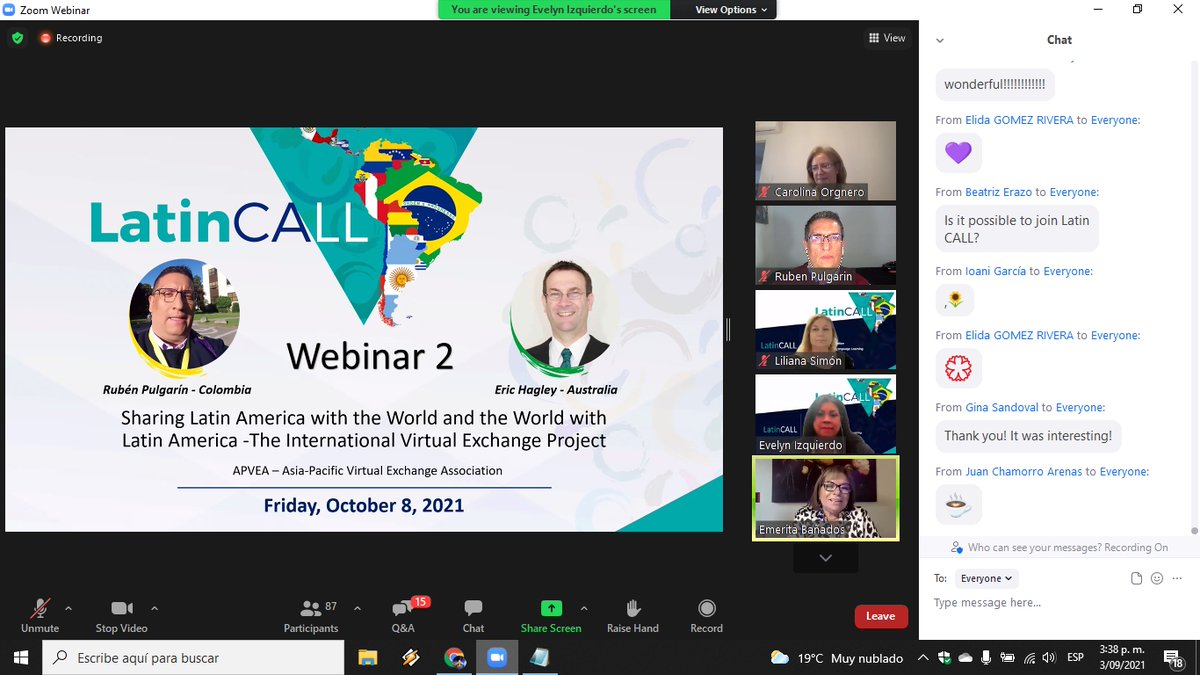Click the red Recording indicator

pyautogui.click(x=71, y=38)
